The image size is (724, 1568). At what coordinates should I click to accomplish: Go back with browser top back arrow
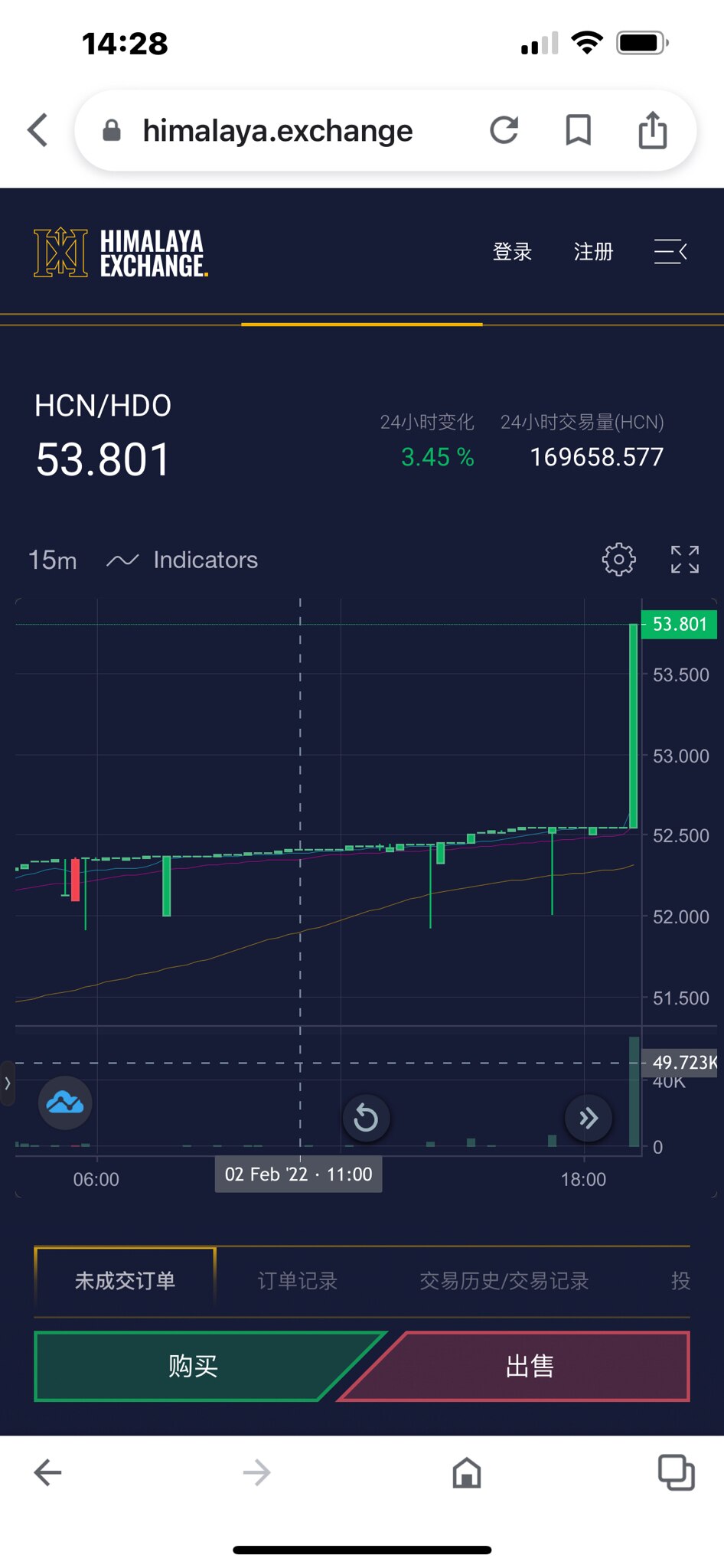pyautogui.click(x=38, y=130)
